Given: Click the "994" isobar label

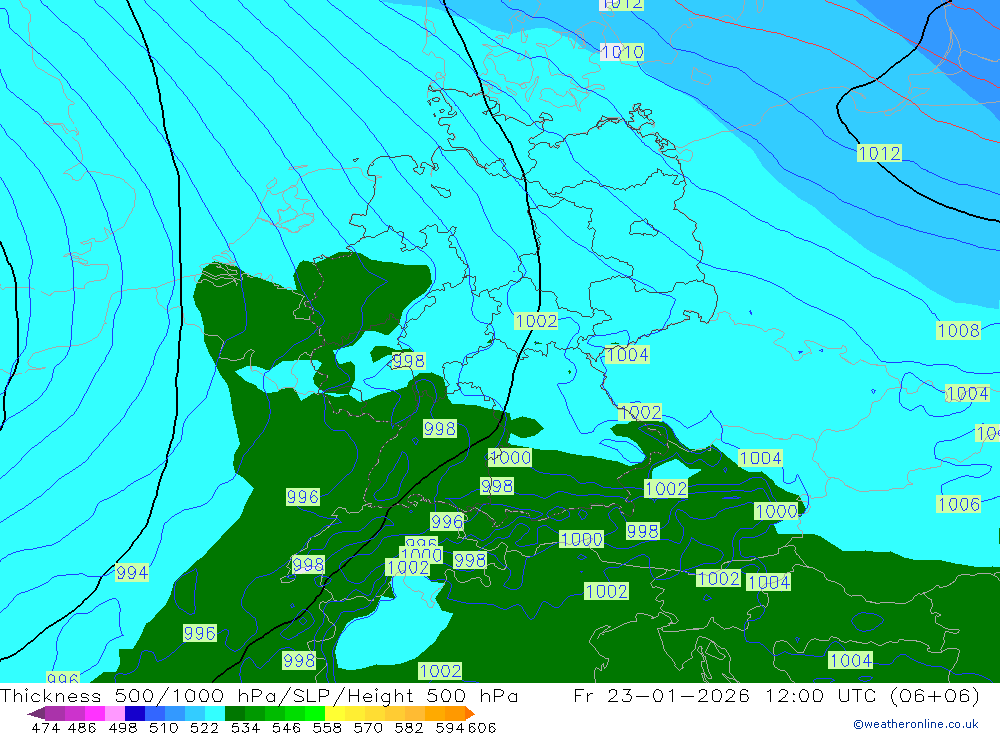Looking at the screenshot, I should coord(132,573).
